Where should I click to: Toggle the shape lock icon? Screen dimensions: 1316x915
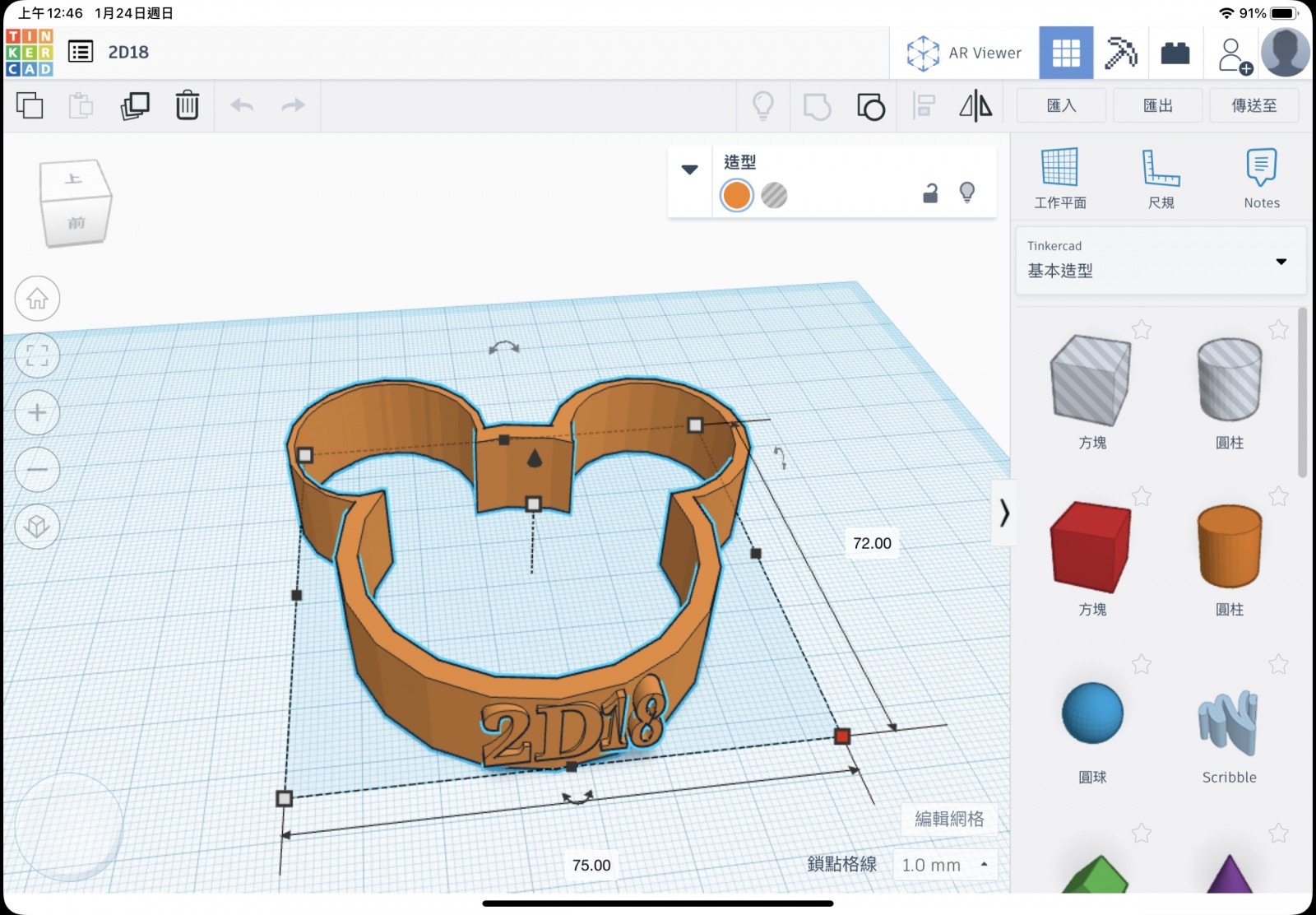pos(930,193)
